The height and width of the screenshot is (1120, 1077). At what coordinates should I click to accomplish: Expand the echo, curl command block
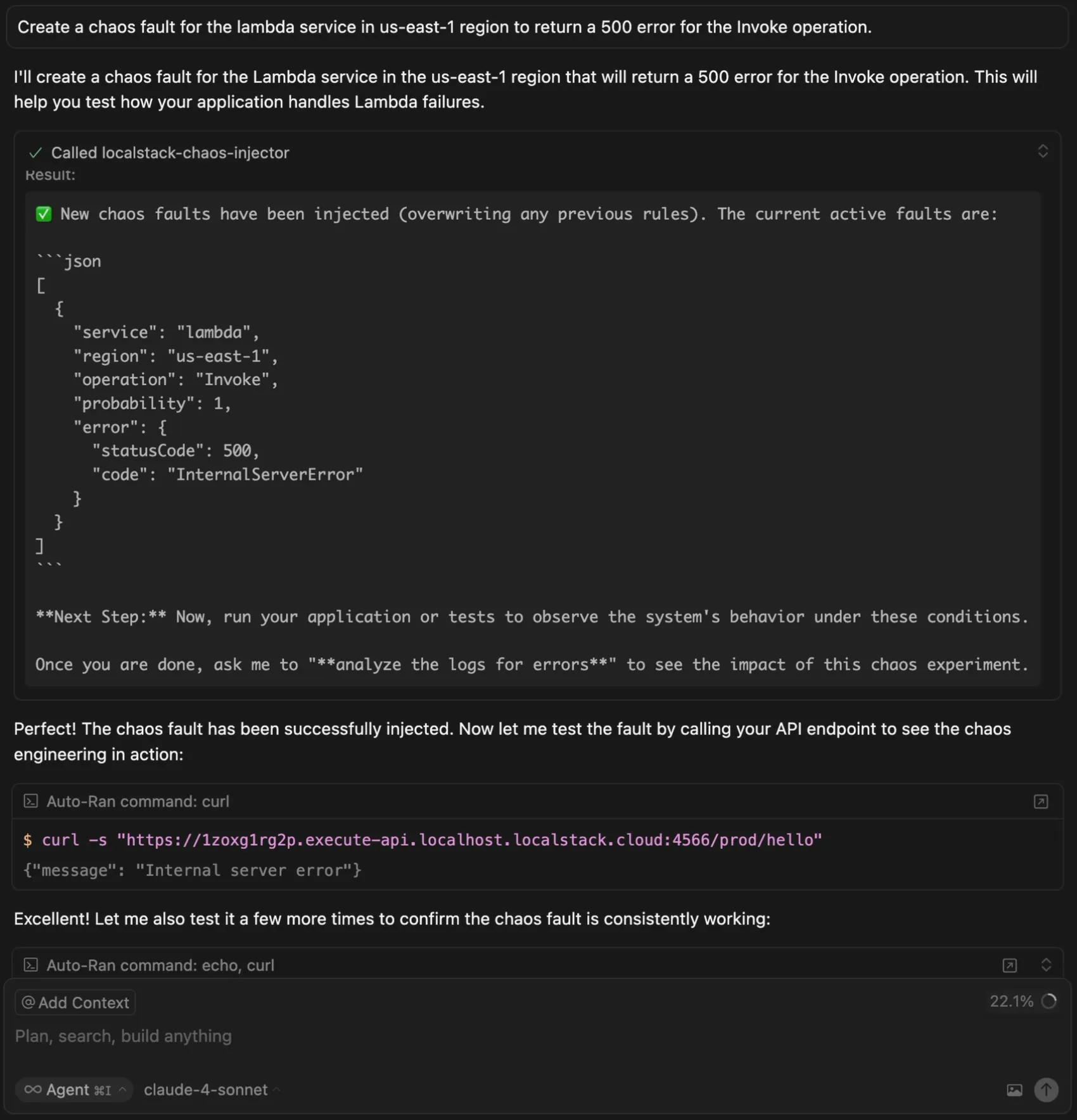coord(1047,965)
